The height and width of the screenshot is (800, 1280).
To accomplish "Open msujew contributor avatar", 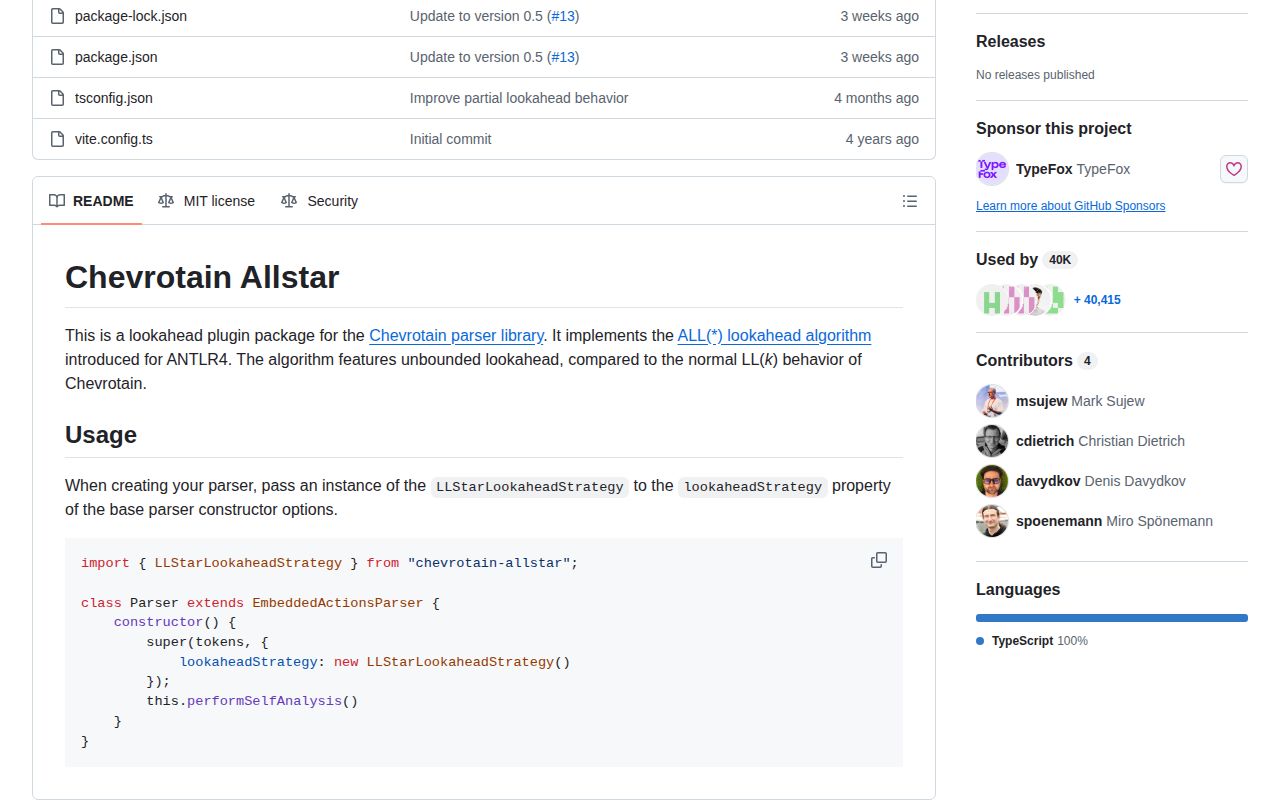I will (992, 401).
